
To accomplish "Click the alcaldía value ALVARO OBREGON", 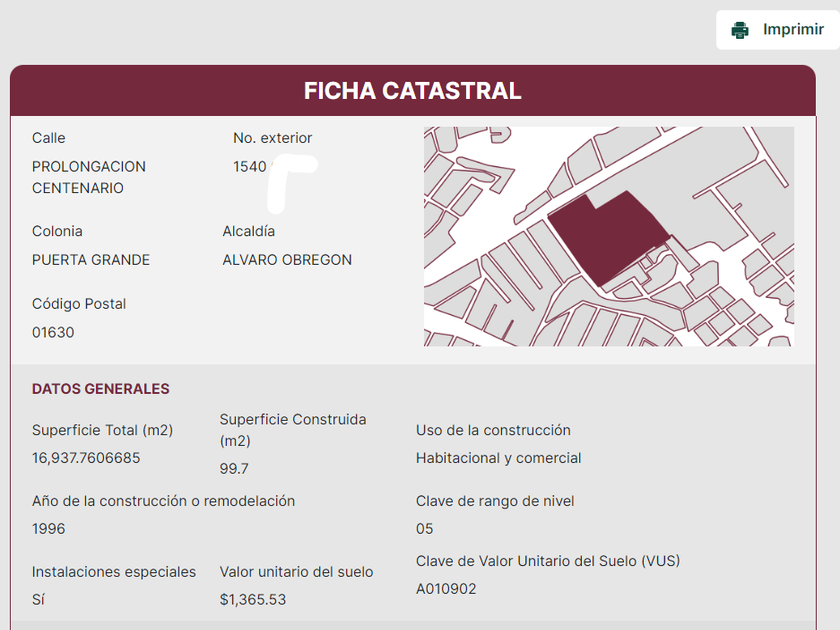I will 287,260.
